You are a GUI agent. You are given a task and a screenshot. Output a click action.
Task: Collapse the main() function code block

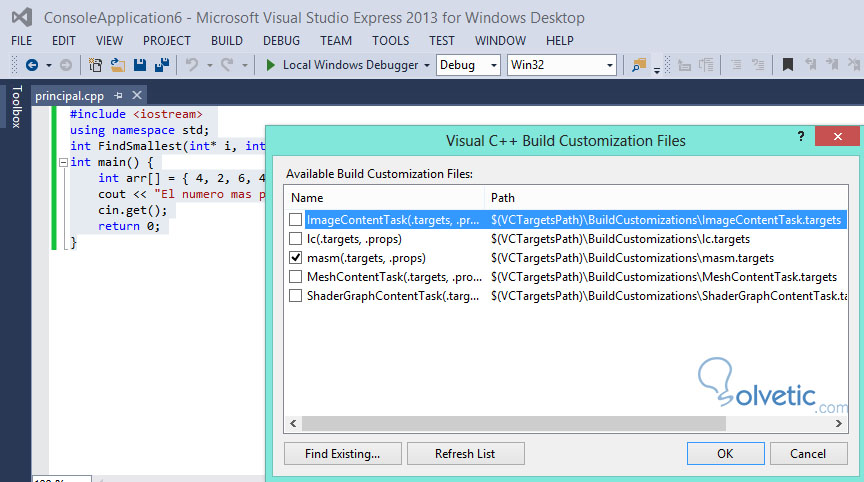tap(63, 163)
